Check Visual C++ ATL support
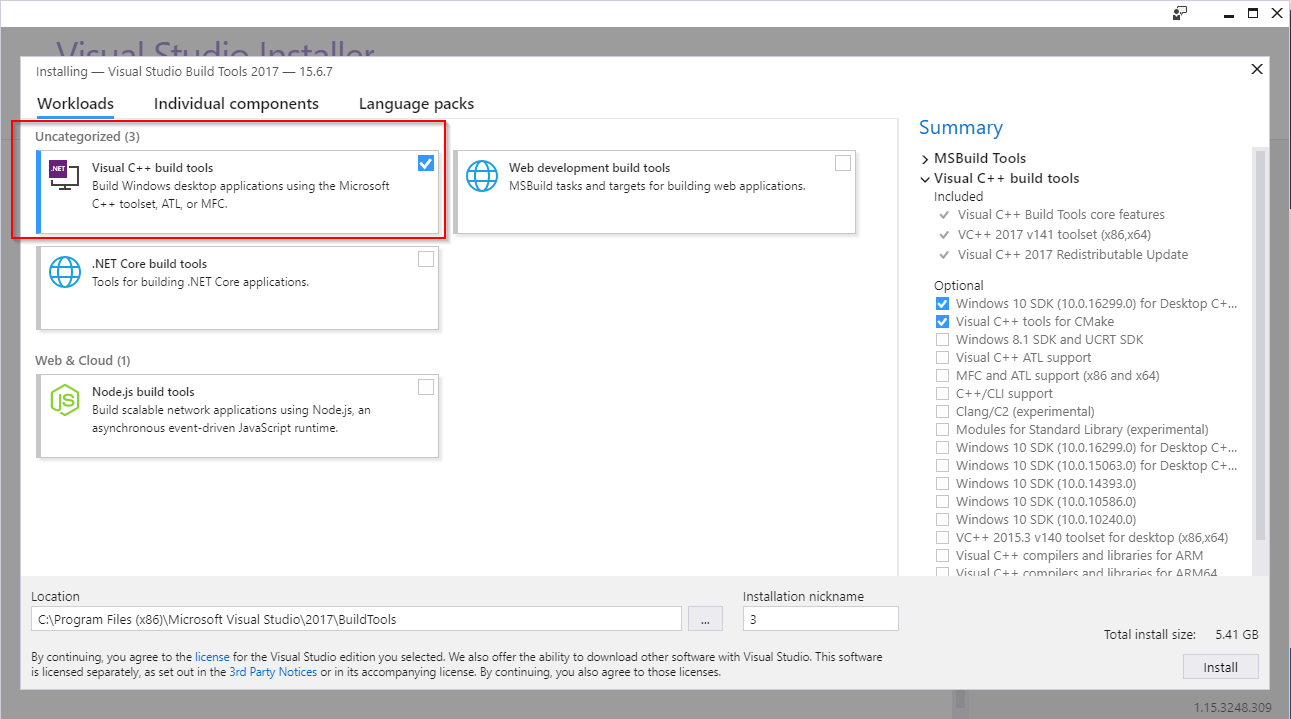 coord(942,357)
